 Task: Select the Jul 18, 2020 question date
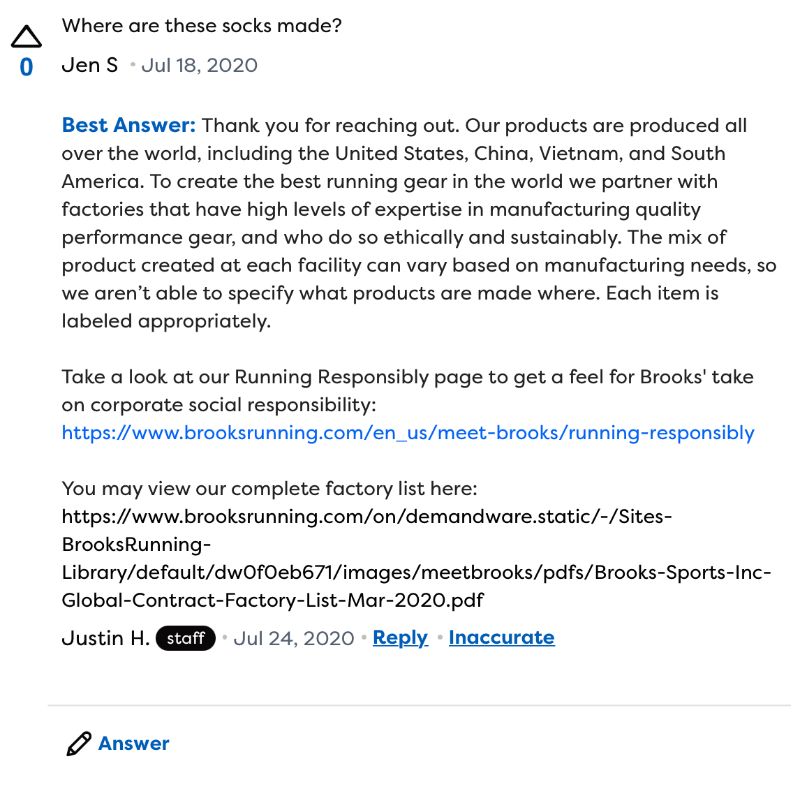click(199, 65)
